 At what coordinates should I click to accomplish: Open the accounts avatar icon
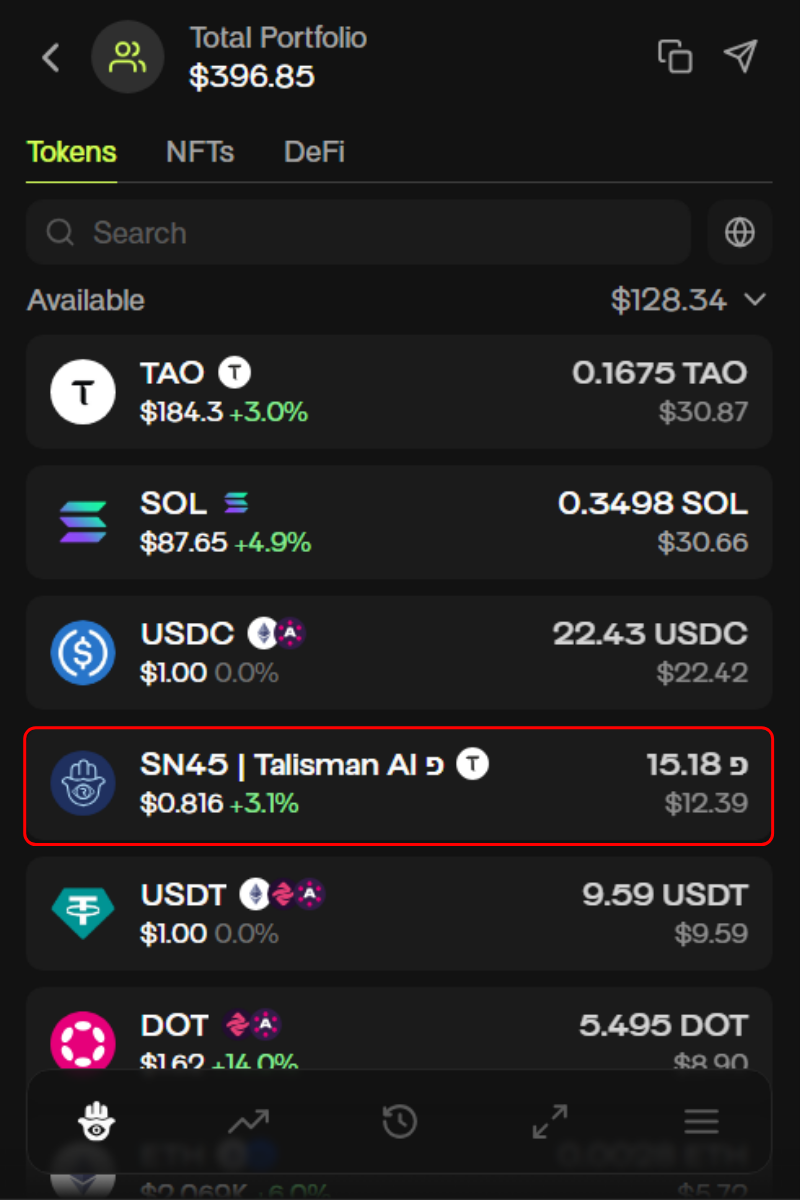coord(127,57)
